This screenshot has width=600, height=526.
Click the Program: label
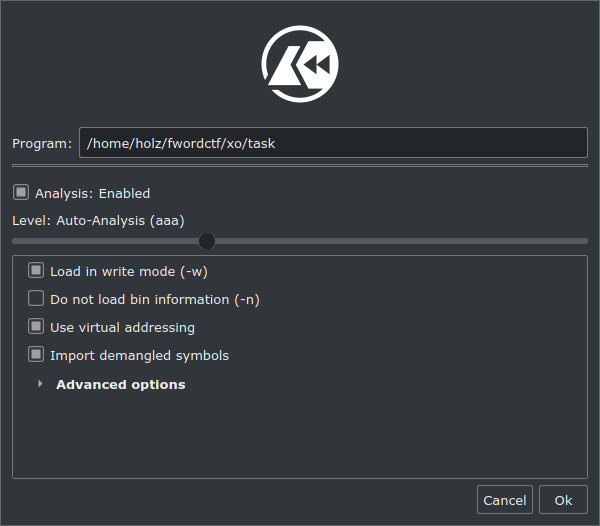[x=42, y=143]
